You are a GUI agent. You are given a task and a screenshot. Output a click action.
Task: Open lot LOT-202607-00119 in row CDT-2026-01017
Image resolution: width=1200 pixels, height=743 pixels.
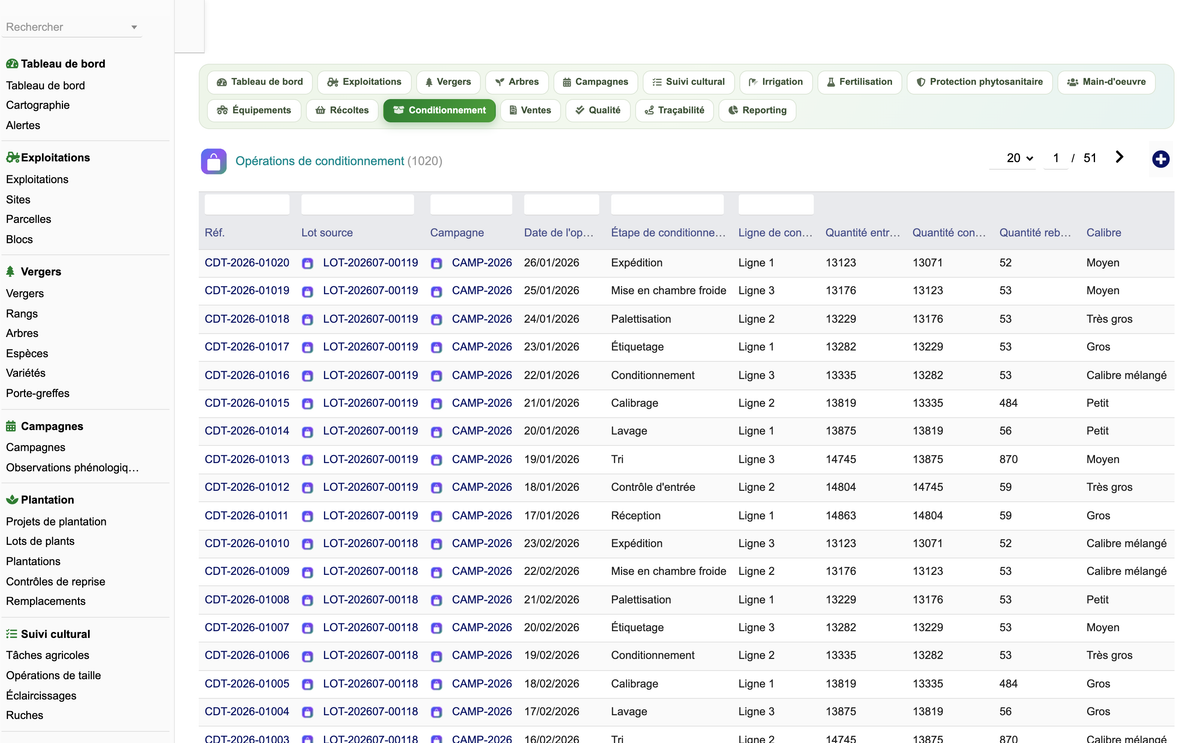coord(370,347)
